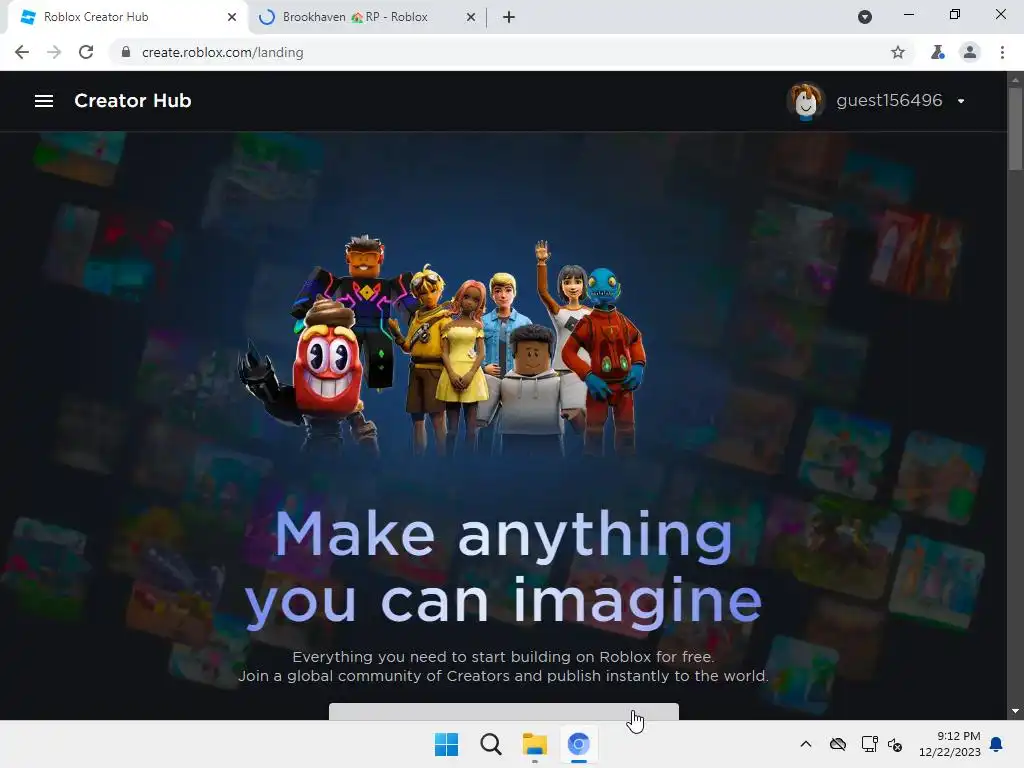Open the Chrome three-dot menu
This screenshot has height=768, width=1024.
pyautogui.click(x=1002, y=52)
